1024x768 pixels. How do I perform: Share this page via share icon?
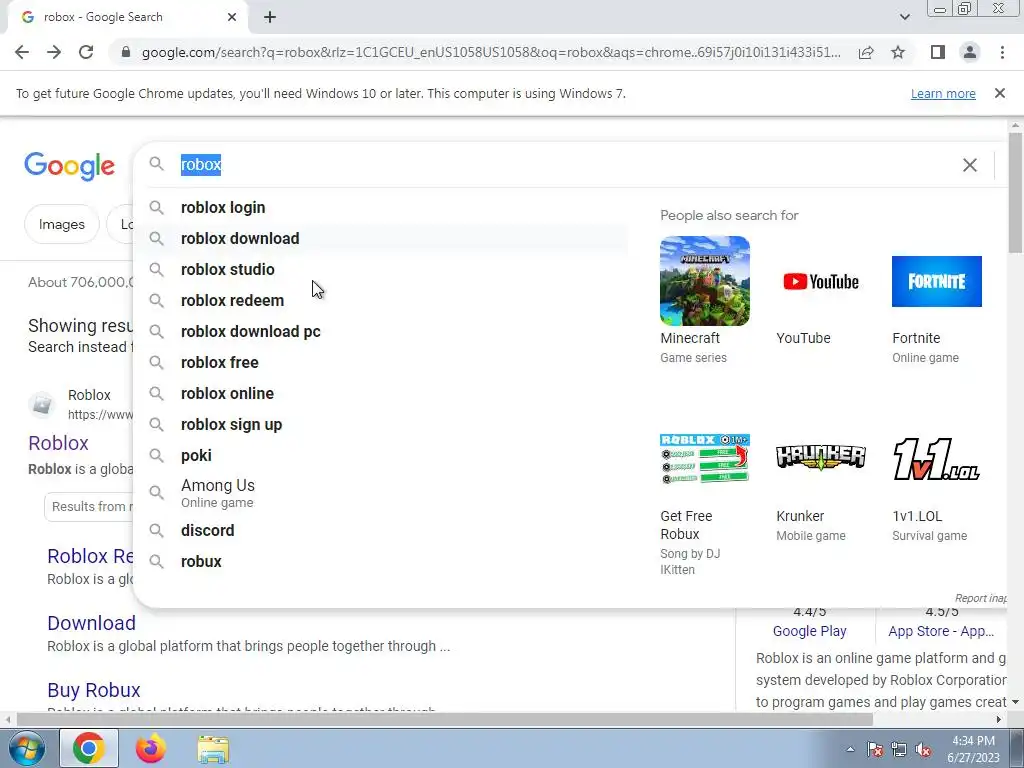coord(866,52)
